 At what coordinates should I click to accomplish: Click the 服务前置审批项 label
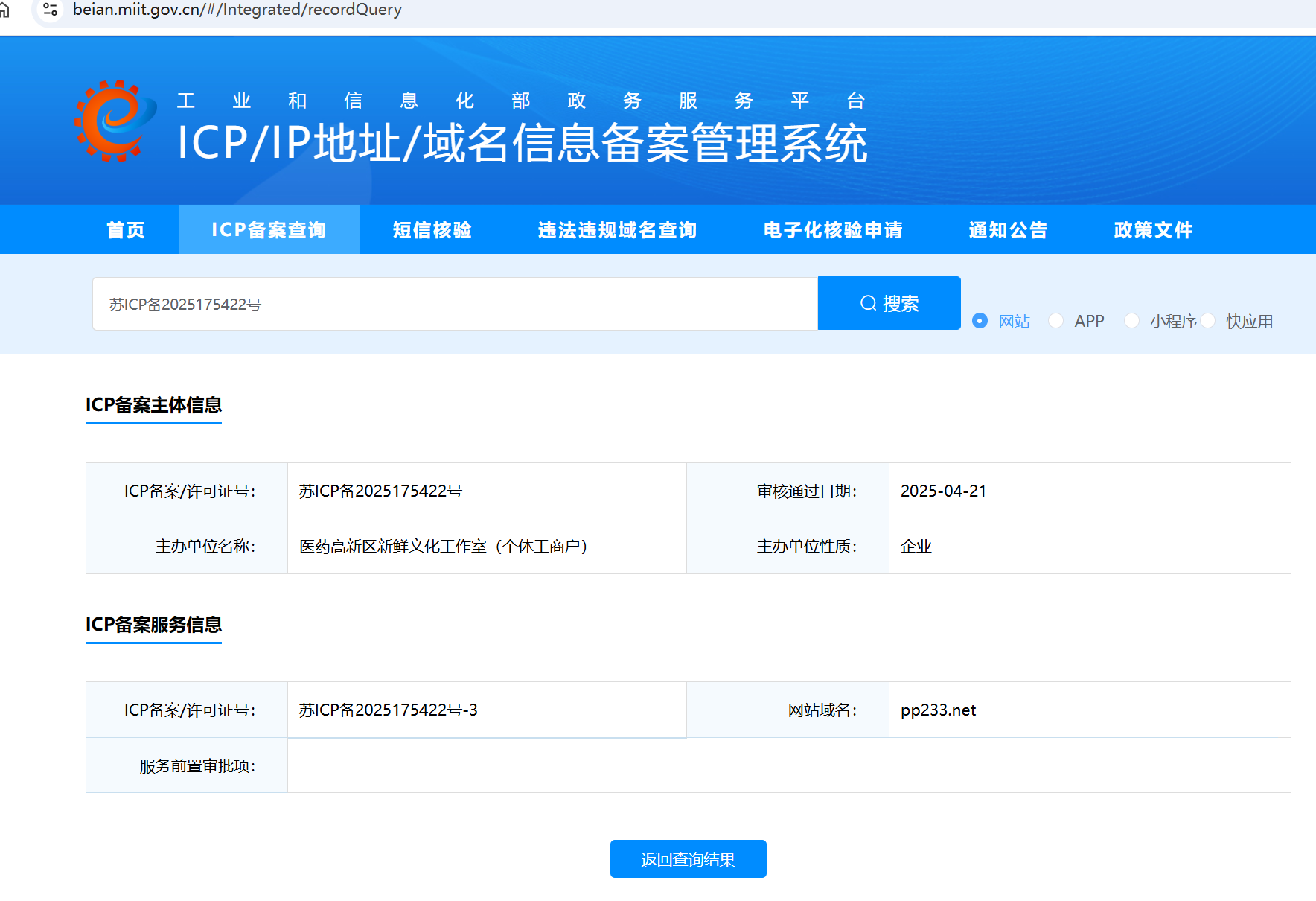197,765
